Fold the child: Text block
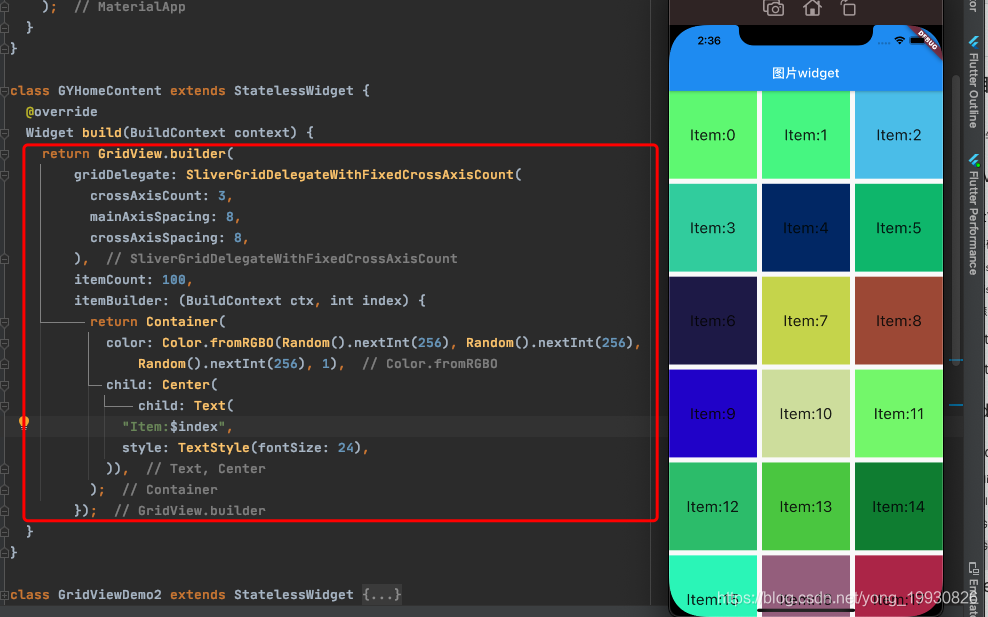988x617 pixels. 4,406
